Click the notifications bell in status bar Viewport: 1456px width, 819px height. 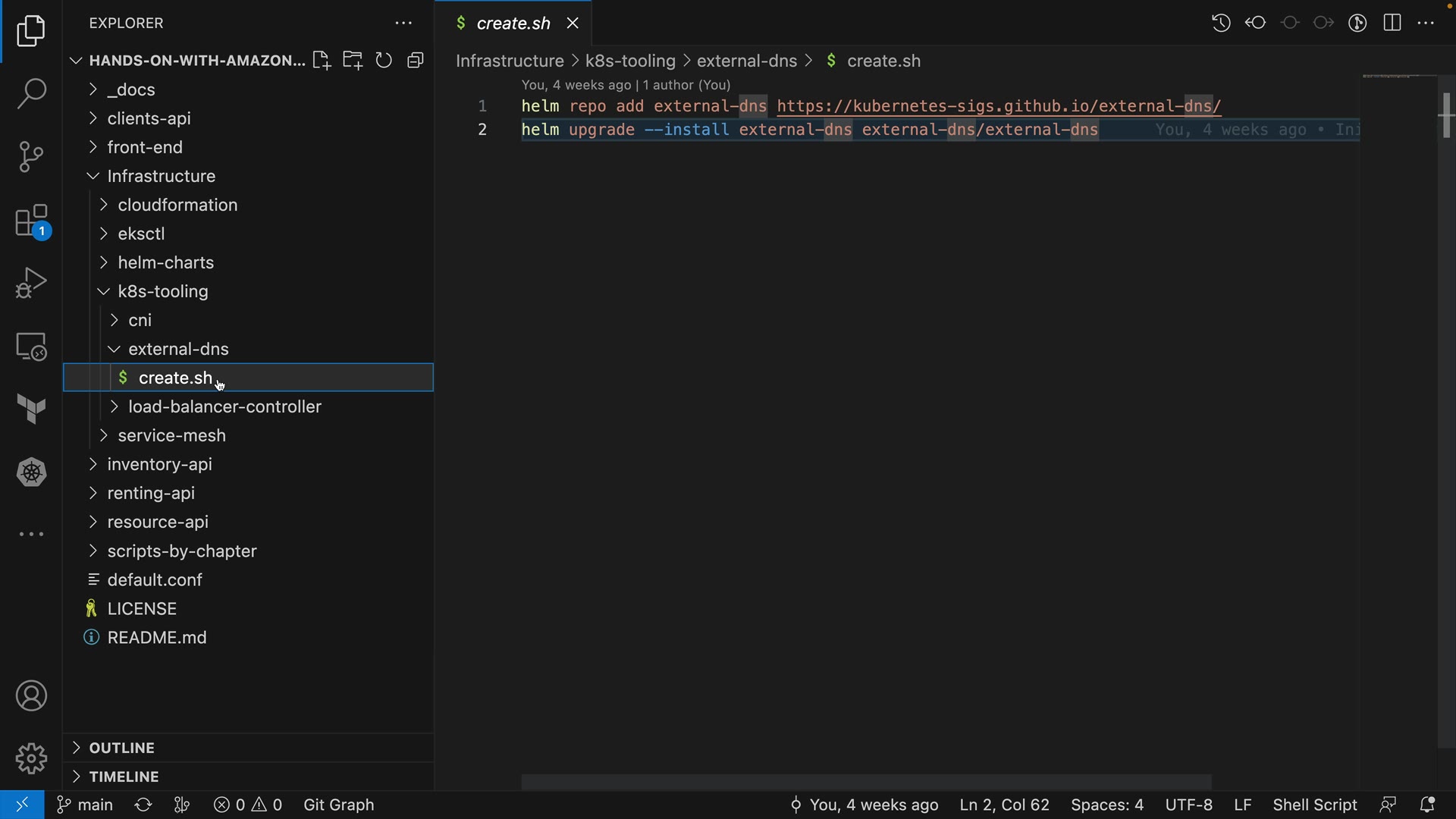1427,805
